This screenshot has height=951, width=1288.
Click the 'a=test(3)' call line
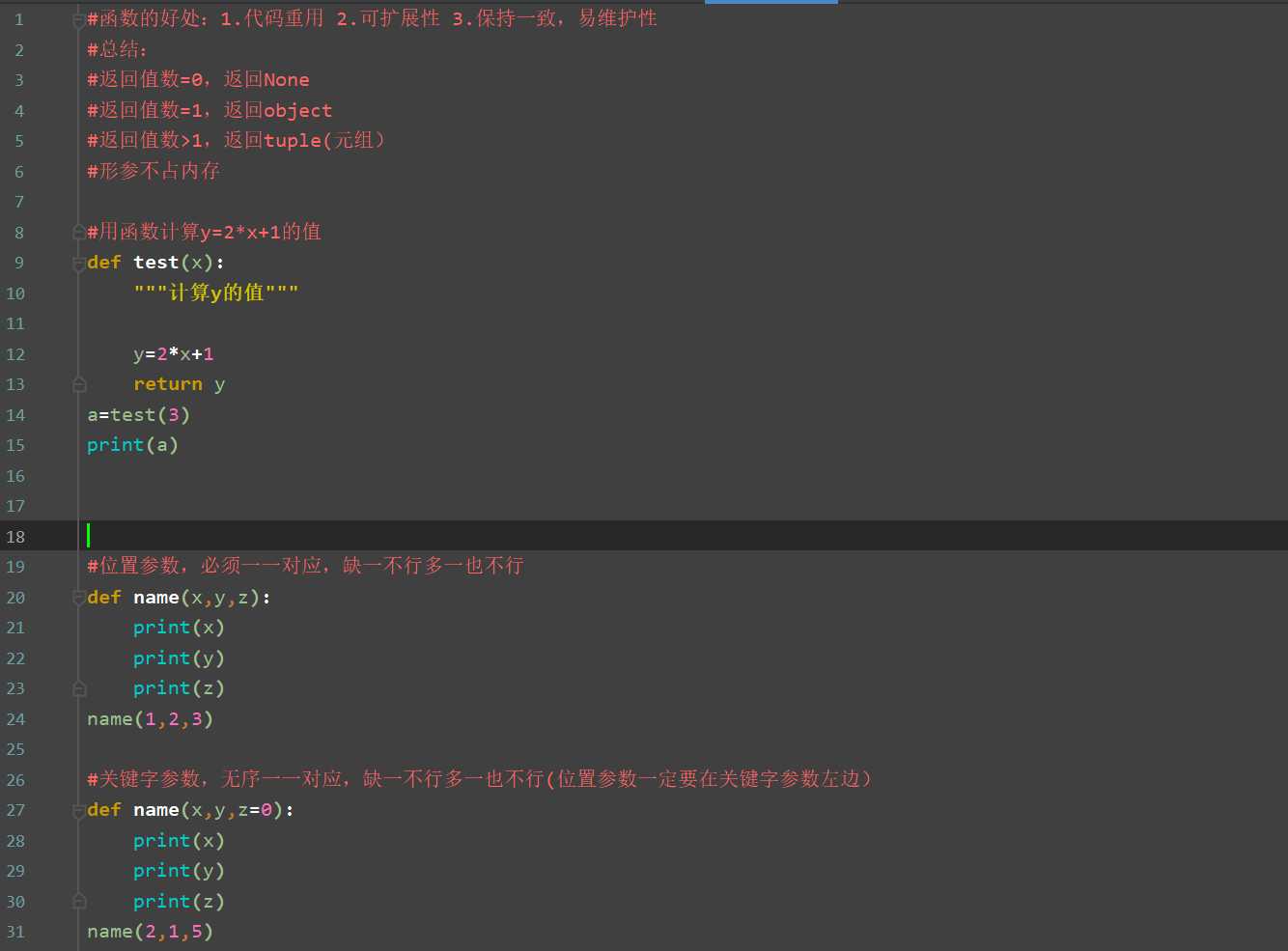[139, 415]
